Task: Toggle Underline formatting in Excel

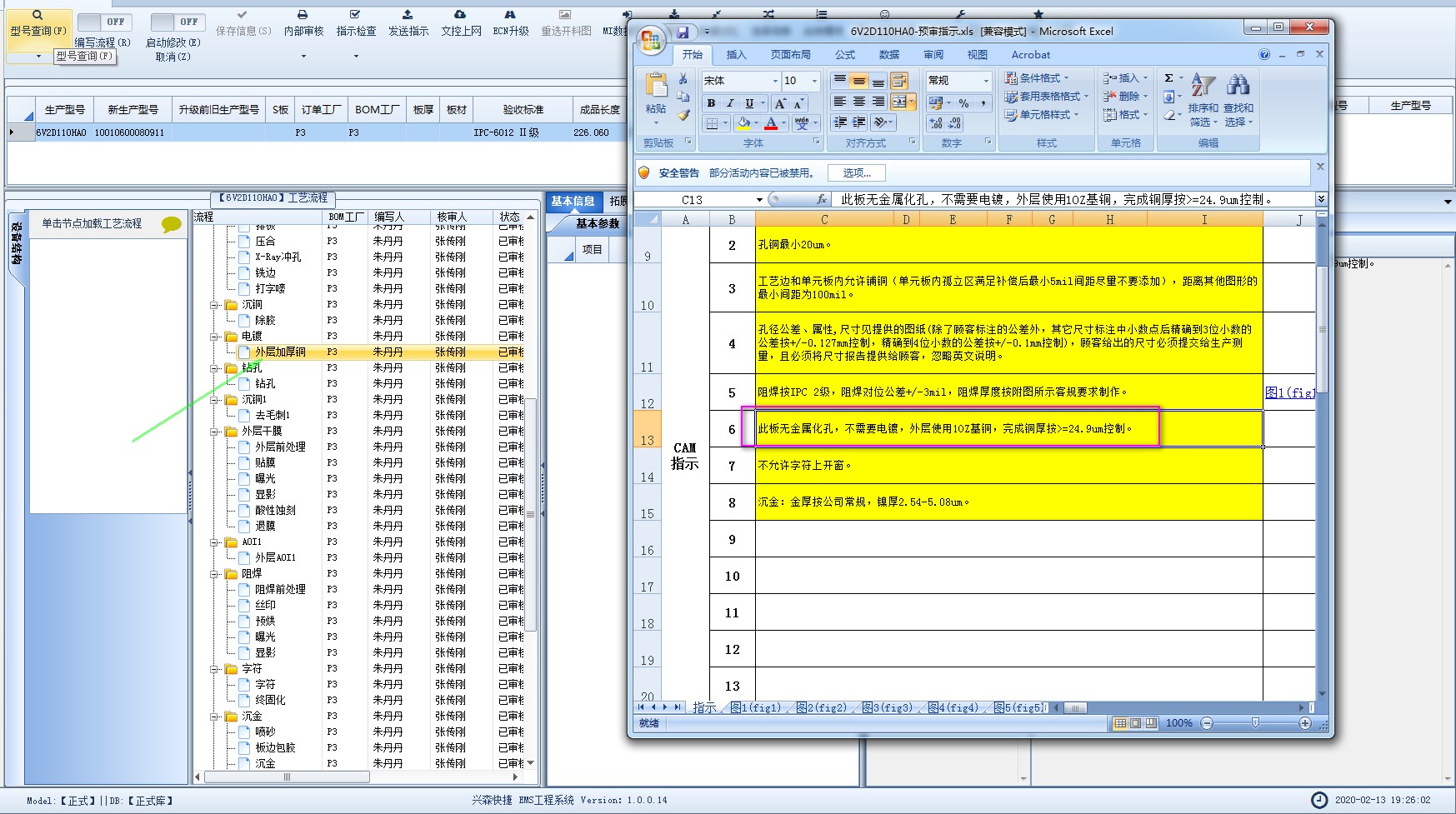Action: pyautogui.click(x=749, y=103)
